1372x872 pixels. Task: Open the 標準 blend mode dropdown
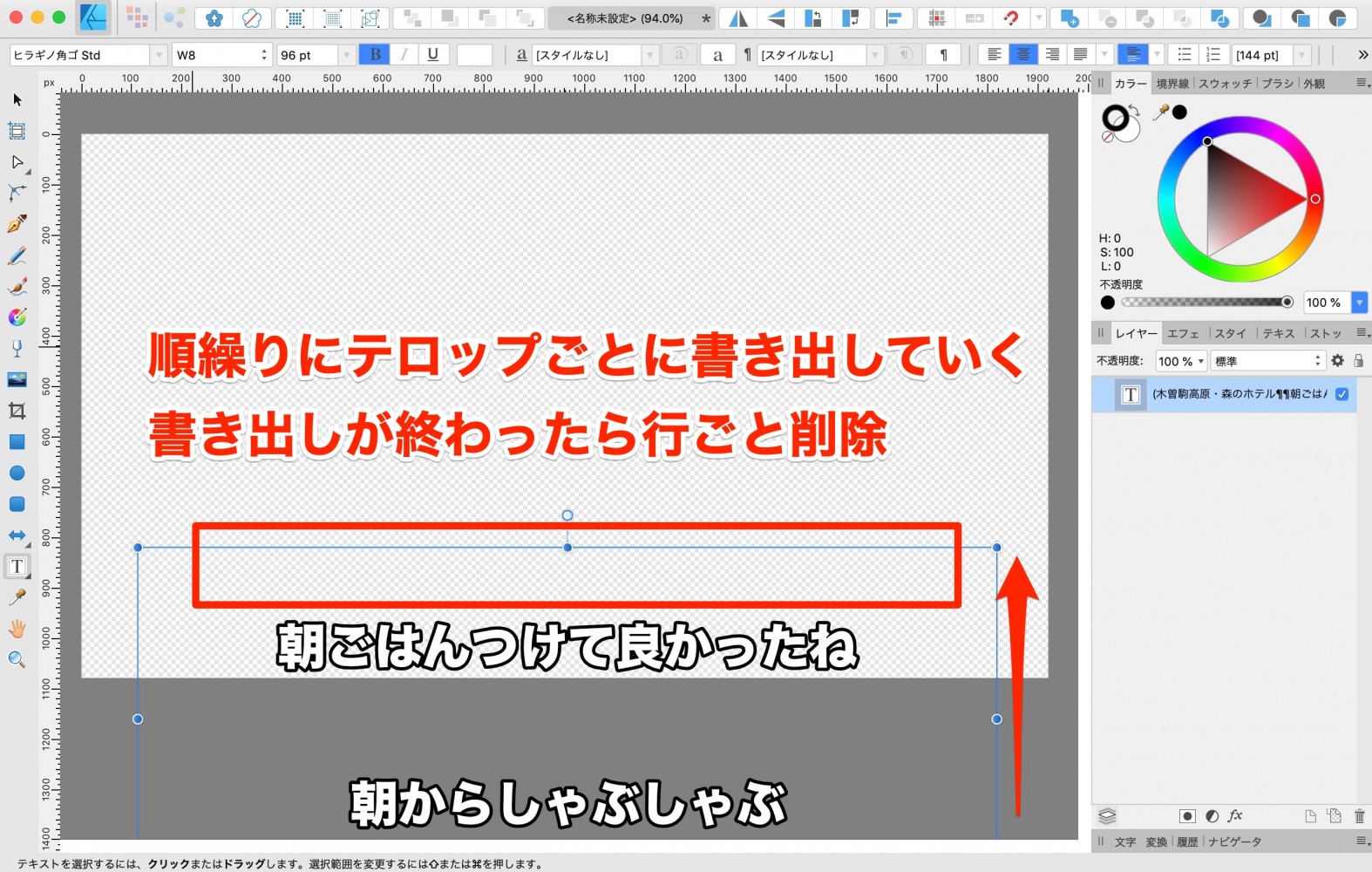point(1268,361)
